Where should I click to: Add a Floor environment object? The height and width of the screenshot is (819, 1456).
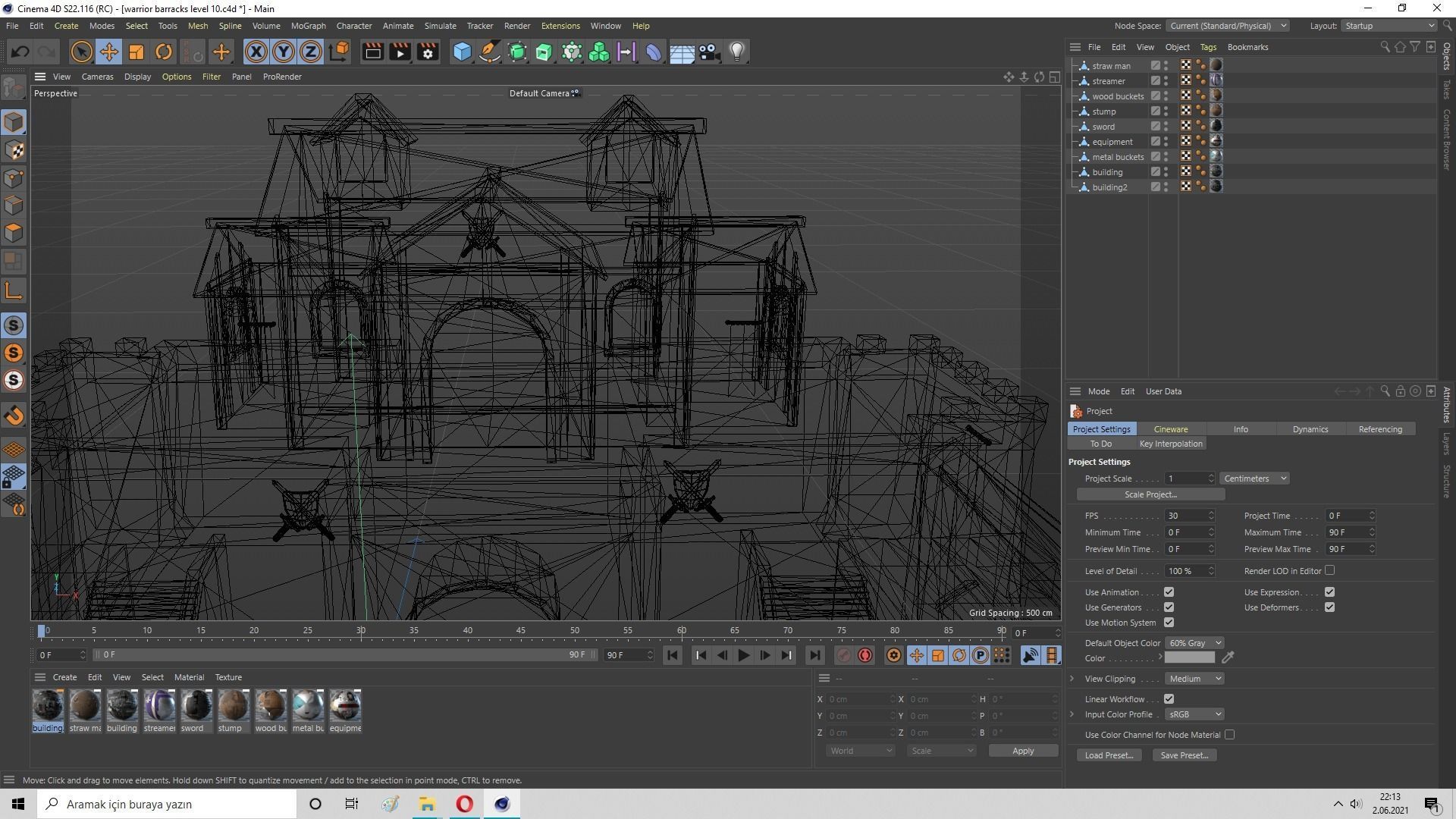(x=681, y=52)
